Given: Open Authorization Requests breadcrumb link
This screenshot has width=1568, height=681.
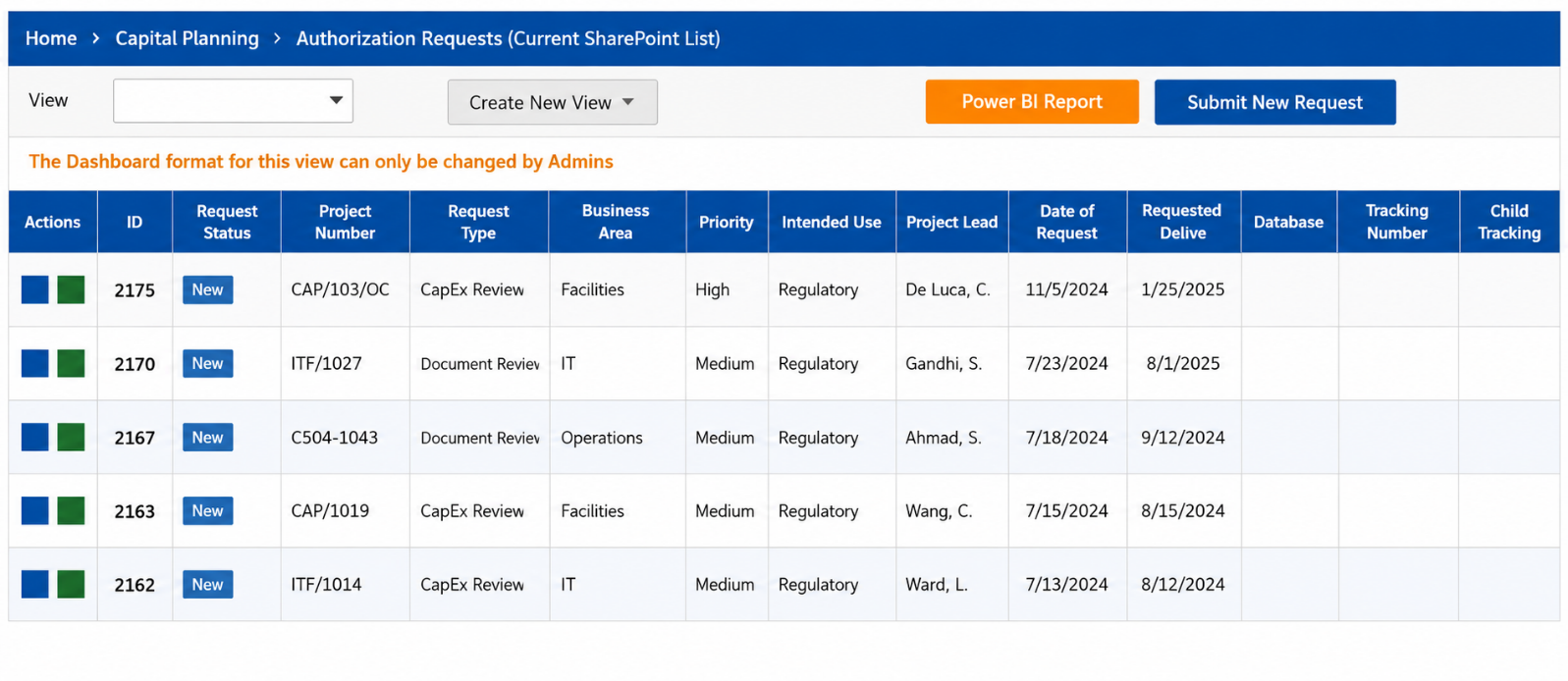Looking at the screenshot, I should (508, 38).
